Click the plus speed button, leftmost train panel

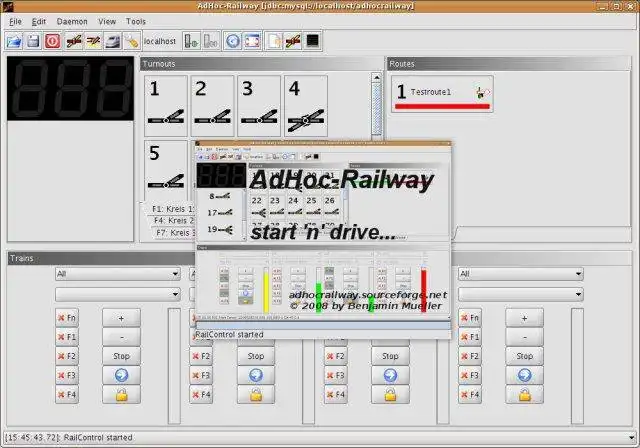tap(121, 317)
